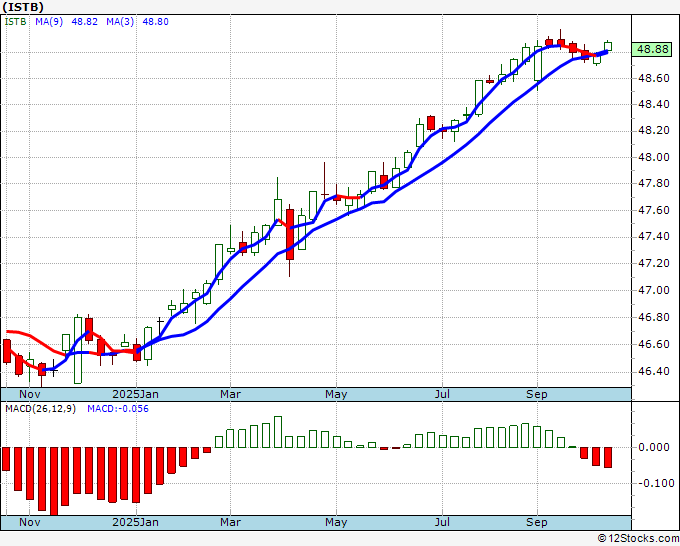Click the current price tag 48.88
Image resolution: width=680 pixels, height=546 pixels.
click(654, 49)
